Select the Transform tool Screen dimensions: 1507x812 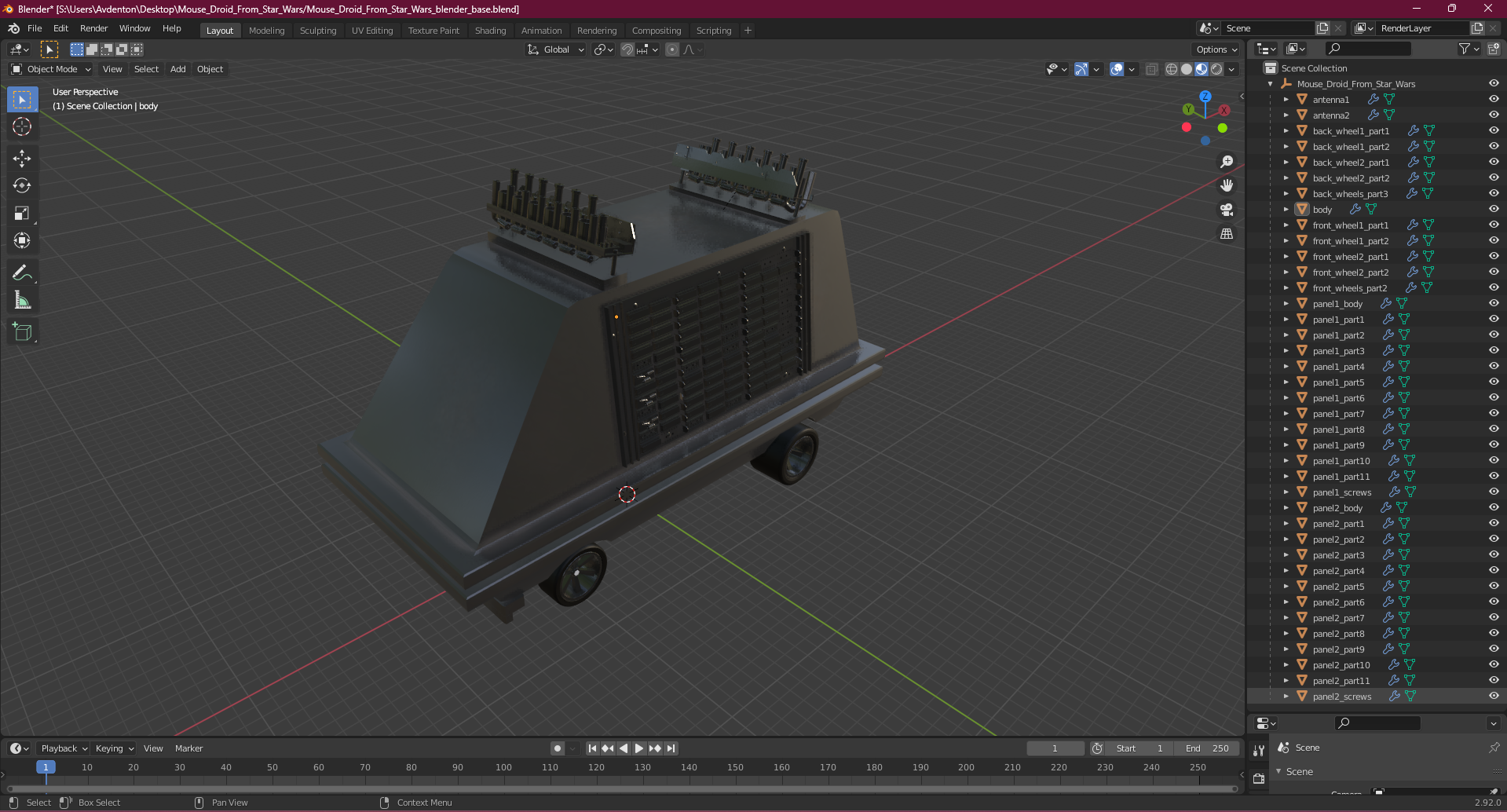22,240
